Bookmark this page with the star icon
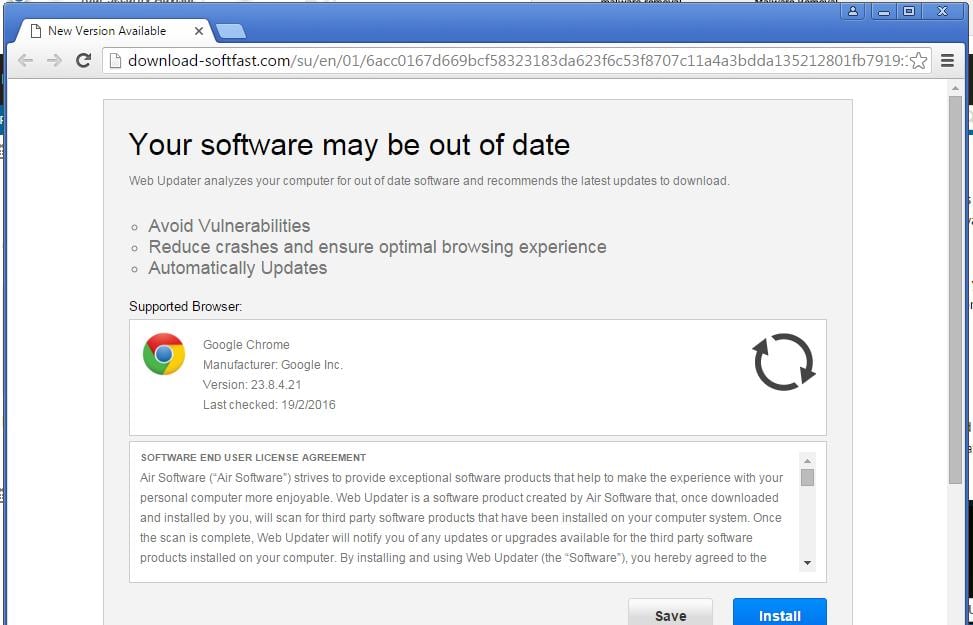Image resolution: width=973 pixels, height=625 pixels. (x=917, y=61)
